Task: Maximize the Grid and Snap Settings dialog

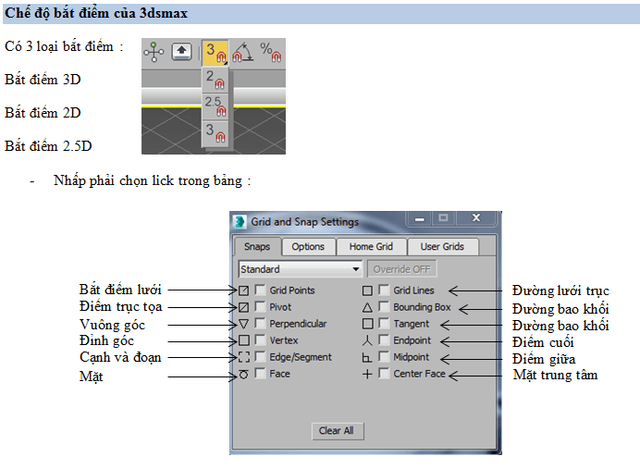Action: (443, 218)
